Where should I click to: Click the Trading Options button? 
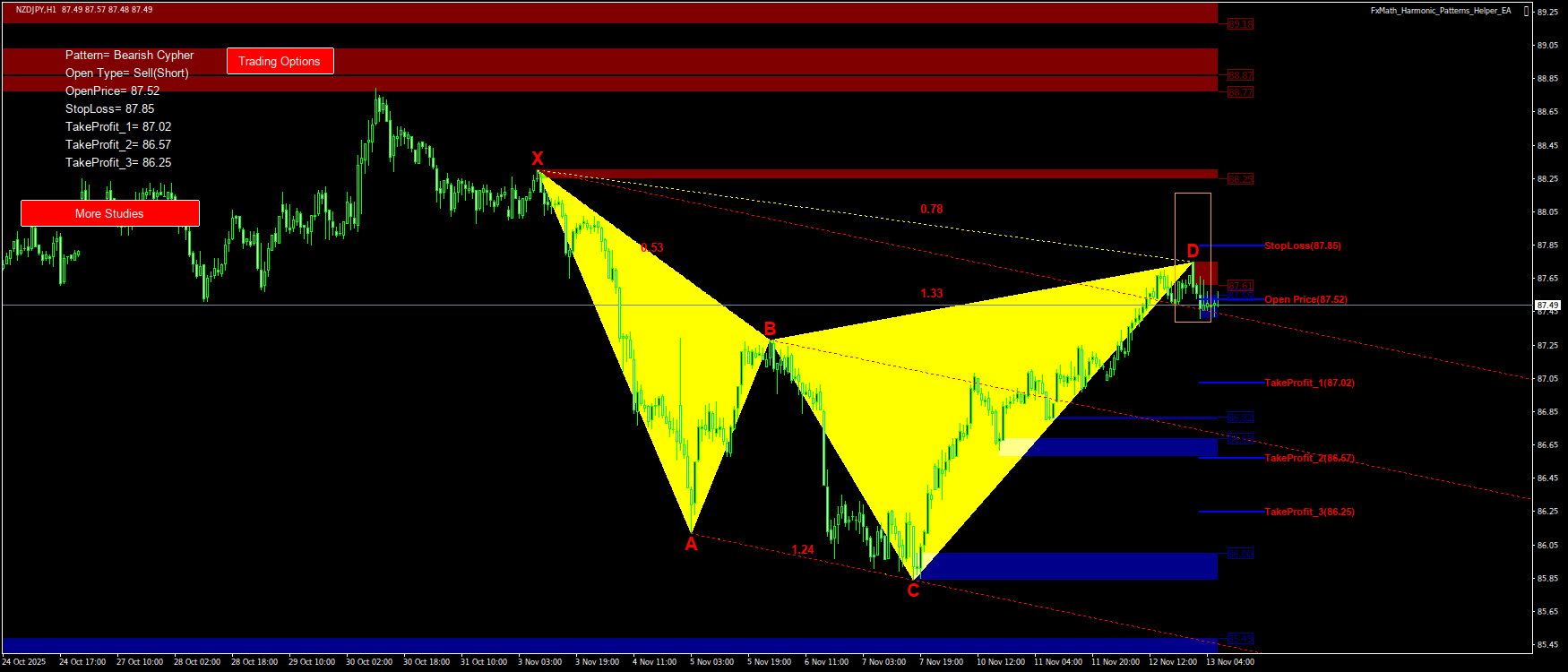point(280,61)
